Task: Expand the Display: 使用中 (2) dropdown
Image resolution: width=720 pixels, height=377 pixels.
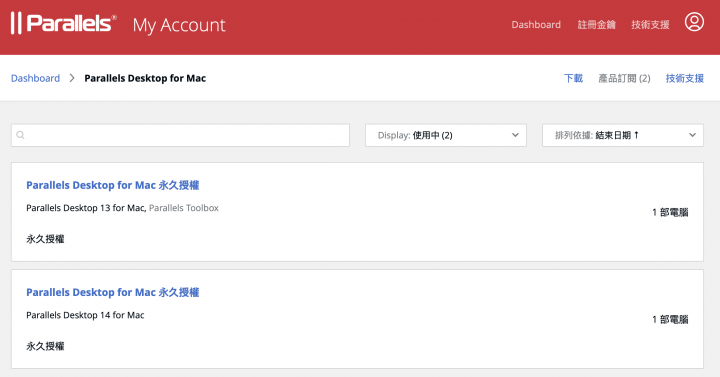Action: [x=446, y=135]
